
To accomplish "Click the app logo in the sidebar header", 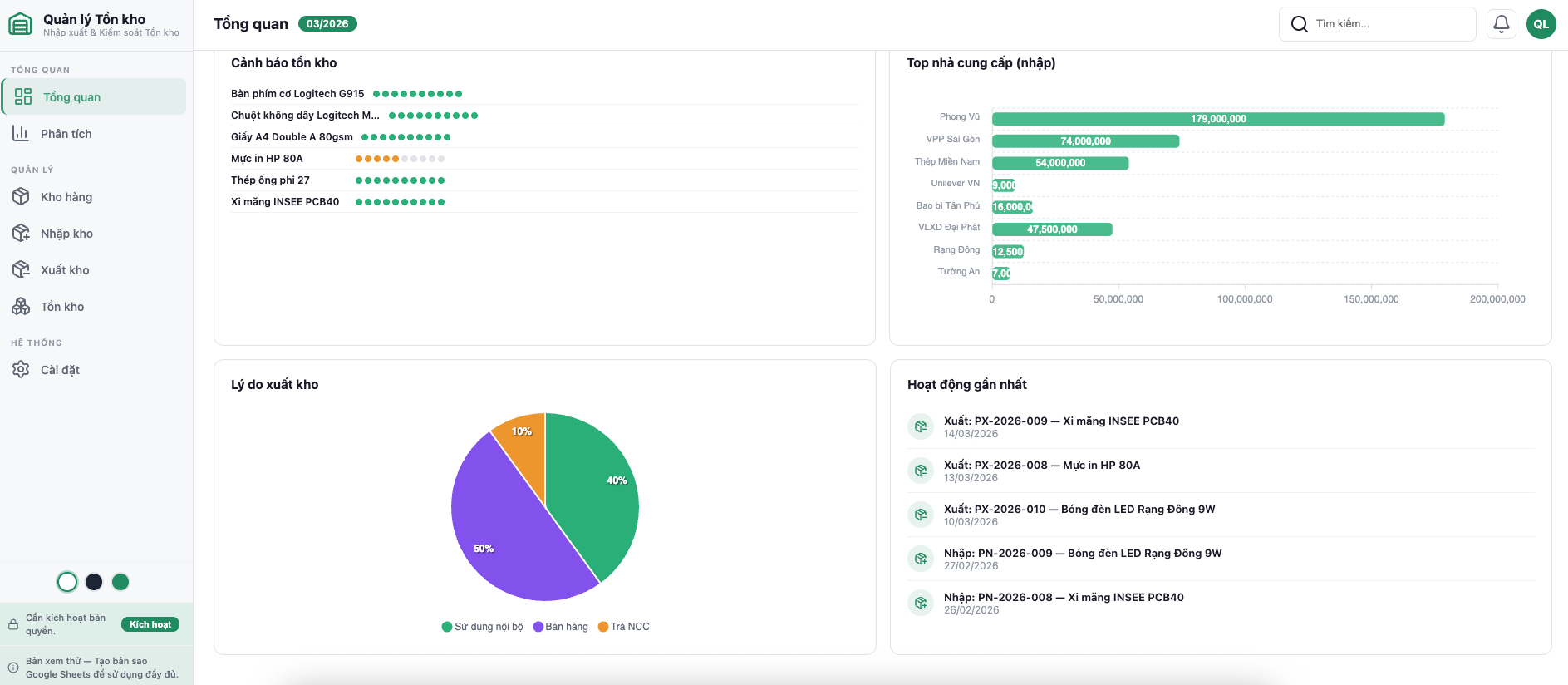I will (21, 24).
